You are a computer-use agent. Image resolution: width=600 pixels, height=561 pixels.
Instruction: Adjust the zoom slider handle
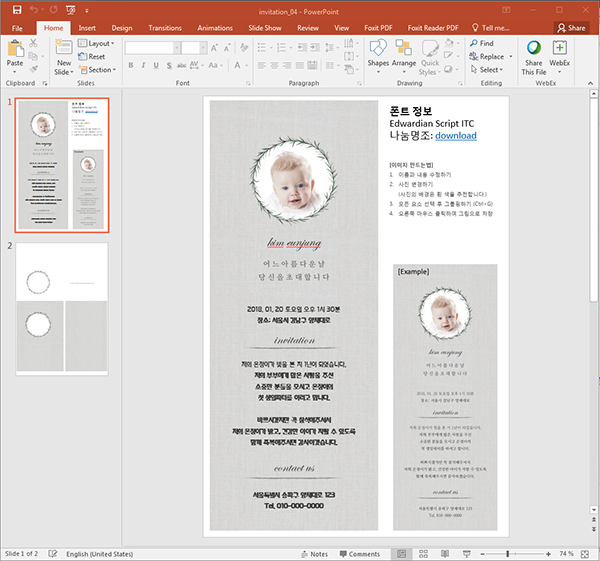(508, 554)
